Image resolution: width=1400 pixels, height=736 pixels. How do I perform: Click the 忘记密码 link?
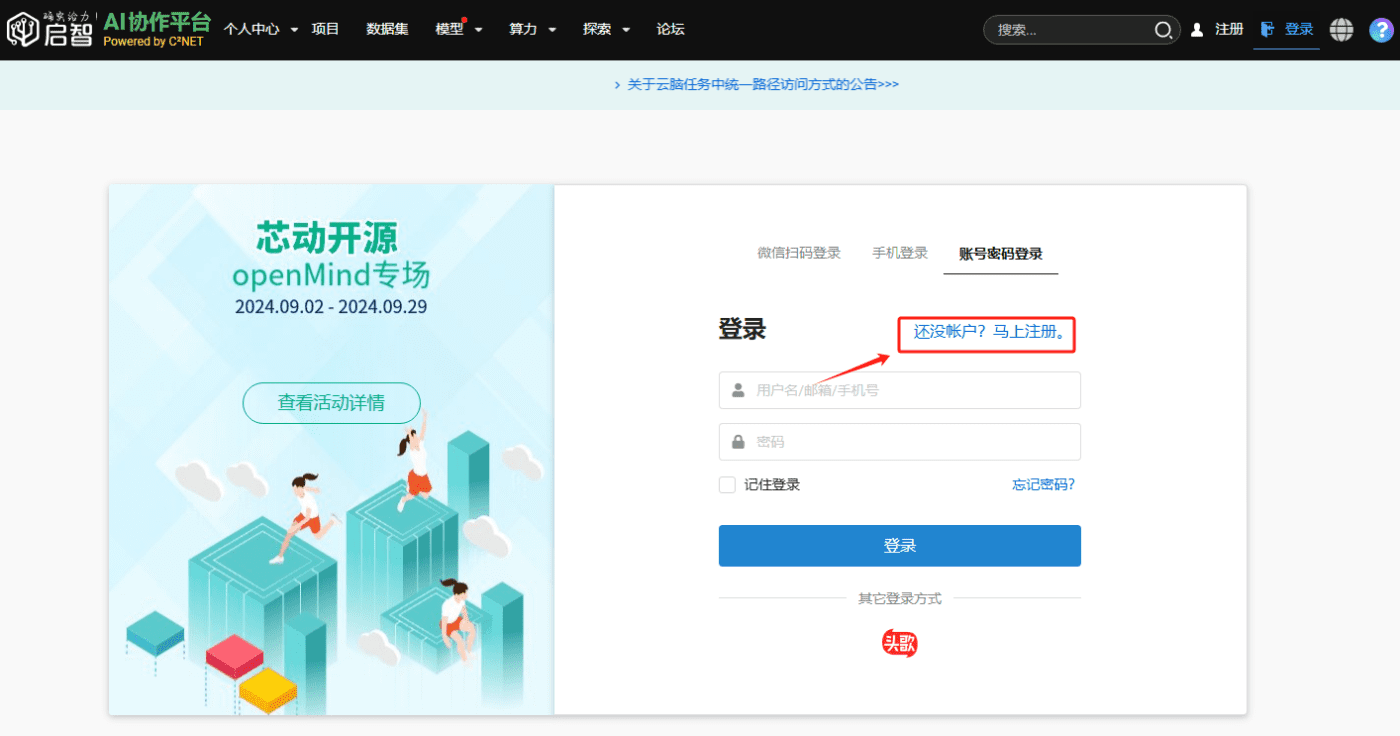[1044, 484]
